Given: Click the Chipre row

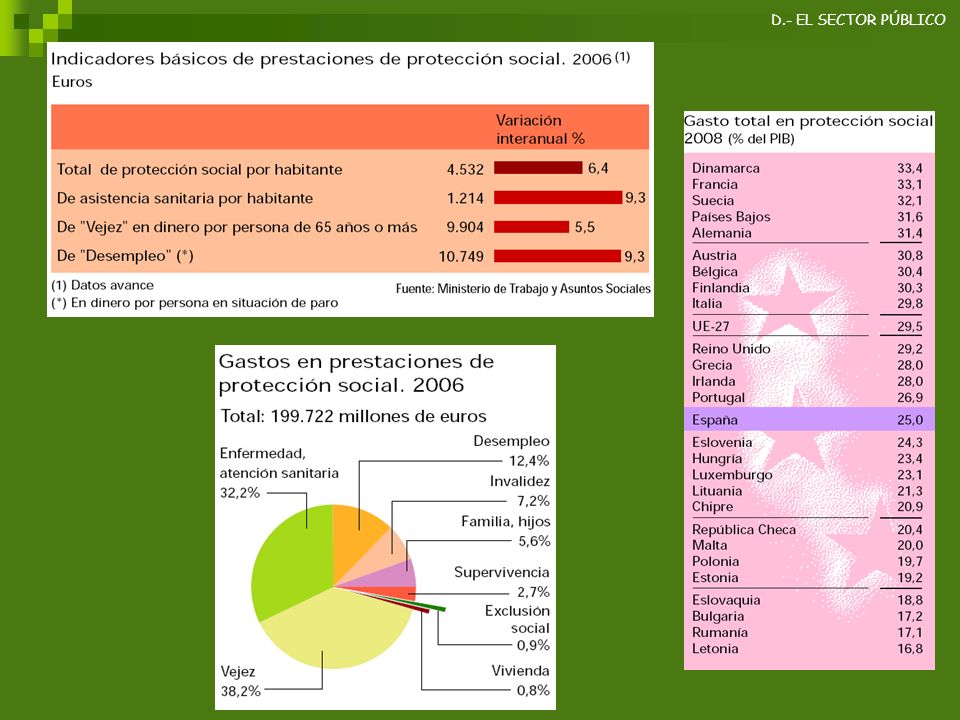Looking at the screenshot, I should click(807, 507).
